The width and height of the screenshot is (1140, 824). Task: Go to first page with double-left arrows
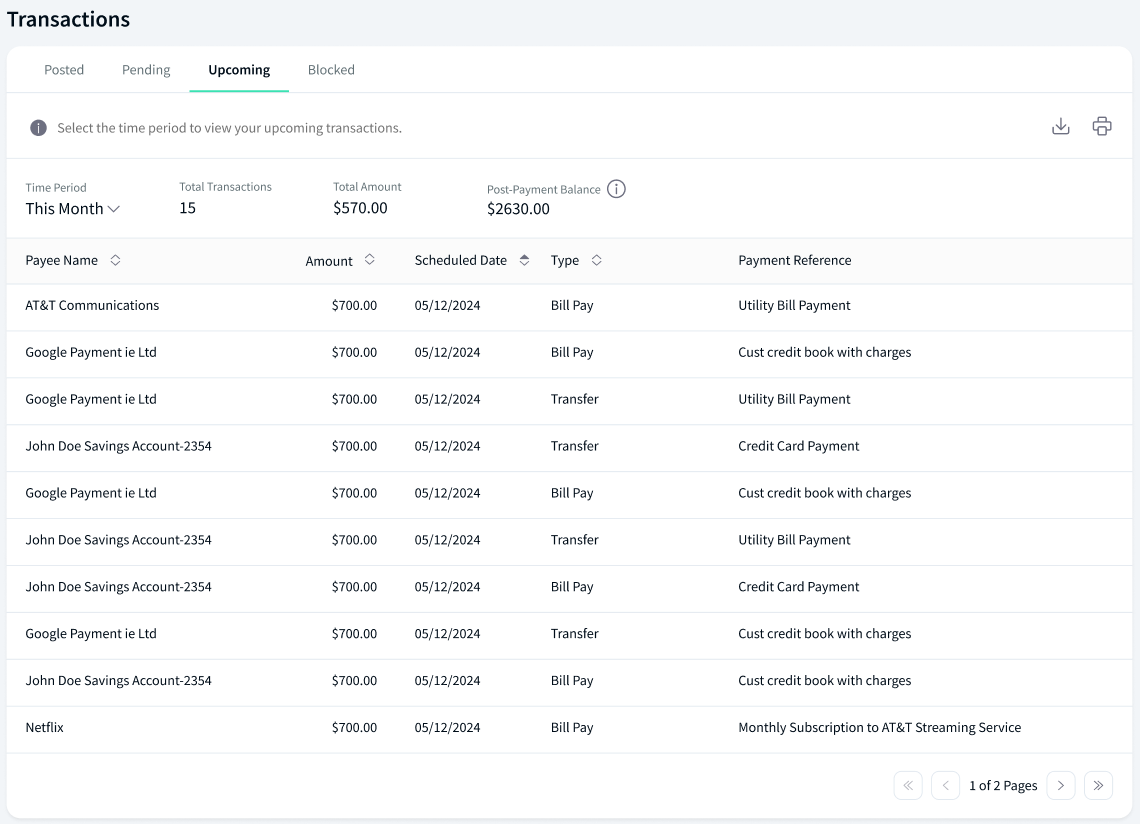pyautogui.click(x=908, y=785)
